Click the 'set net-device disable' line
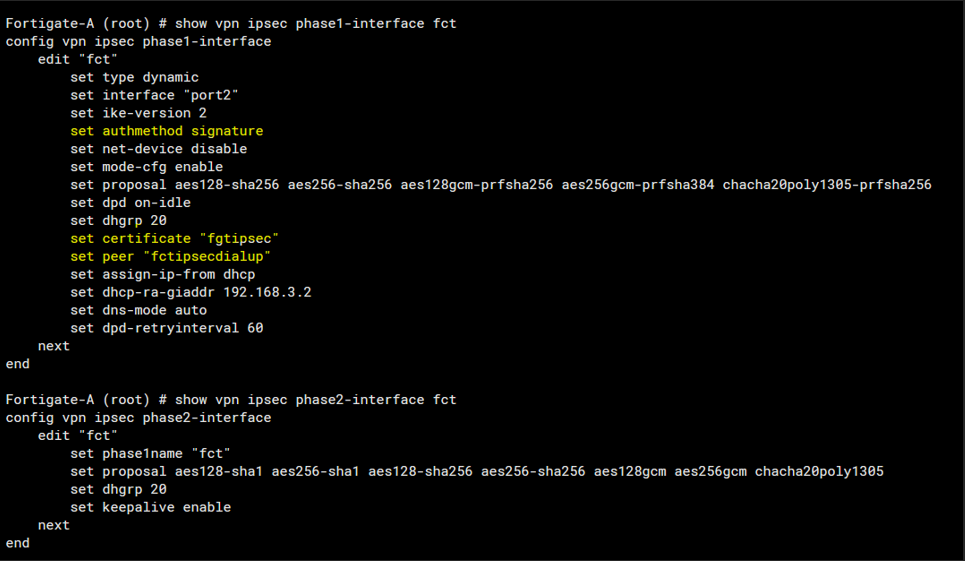The height and width of the screenshot is (561, 965). pyautogui.click(x=158, y=149)
